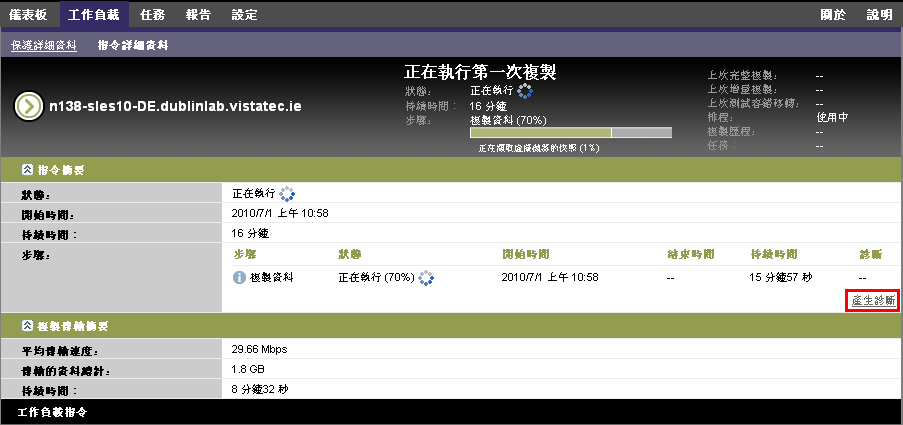
Task: Open the 說明 help menu
Action: pyautogui.click(x=879, y=15)
